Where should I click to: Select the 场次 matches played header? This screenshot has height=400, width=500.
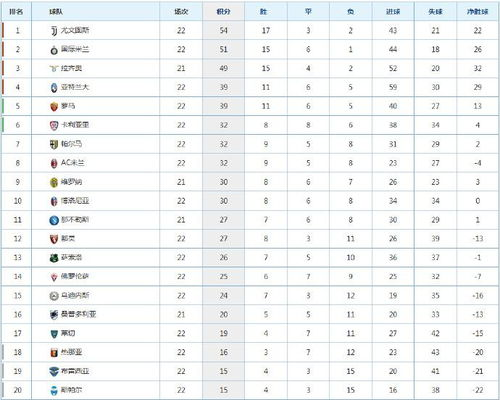coord(181,12)
